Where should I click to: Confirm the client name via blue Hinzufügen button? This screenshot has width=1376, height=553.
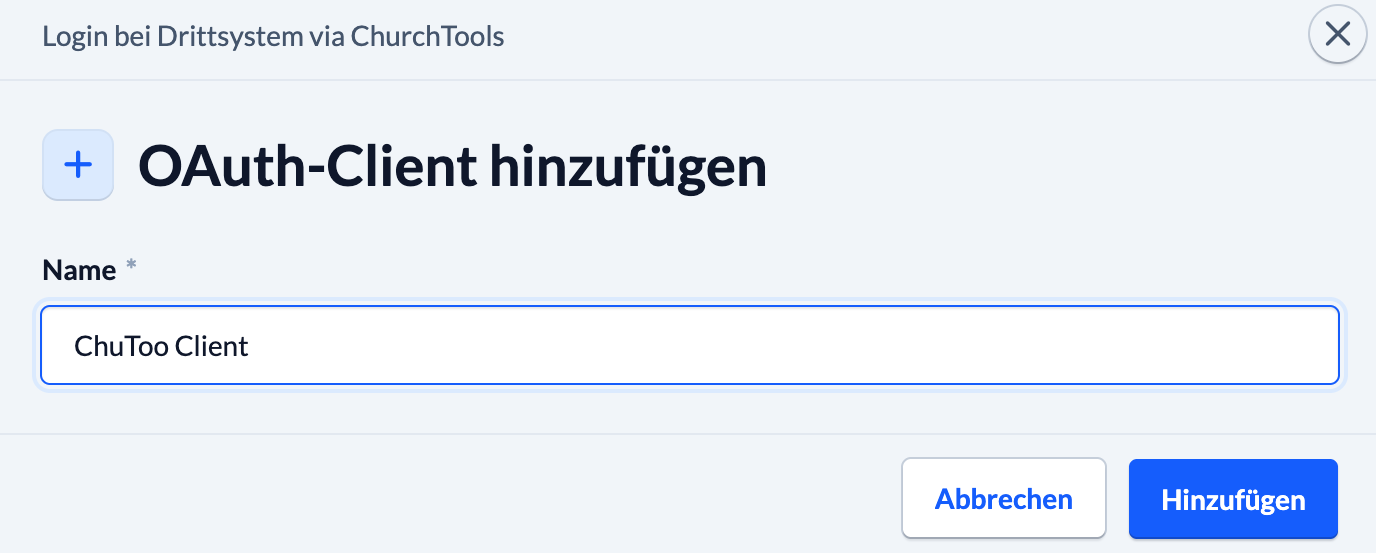click(1233, 499)
